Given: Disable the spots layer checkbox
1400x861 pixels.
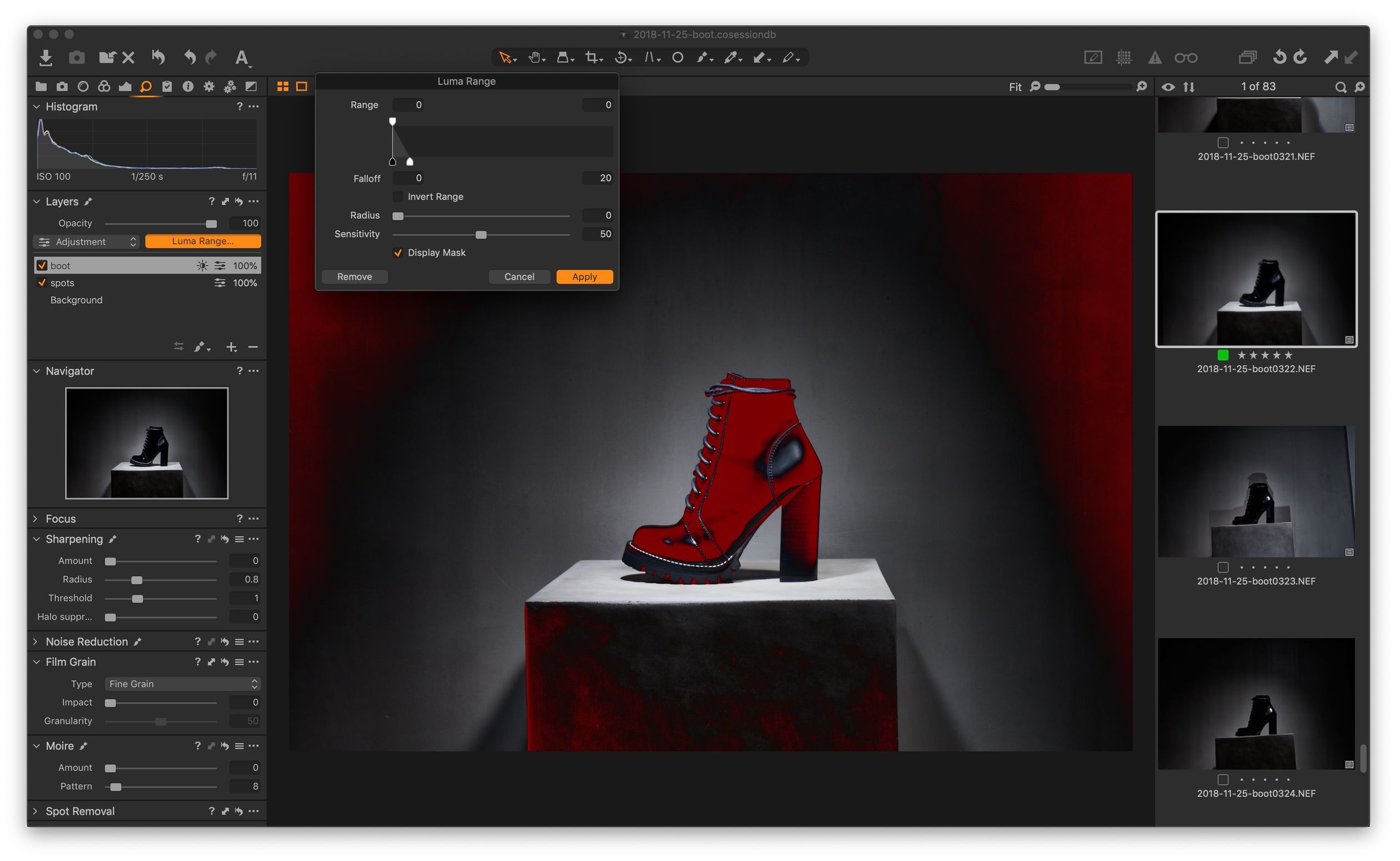Looking at the screenshot, I should pos(42,282).
